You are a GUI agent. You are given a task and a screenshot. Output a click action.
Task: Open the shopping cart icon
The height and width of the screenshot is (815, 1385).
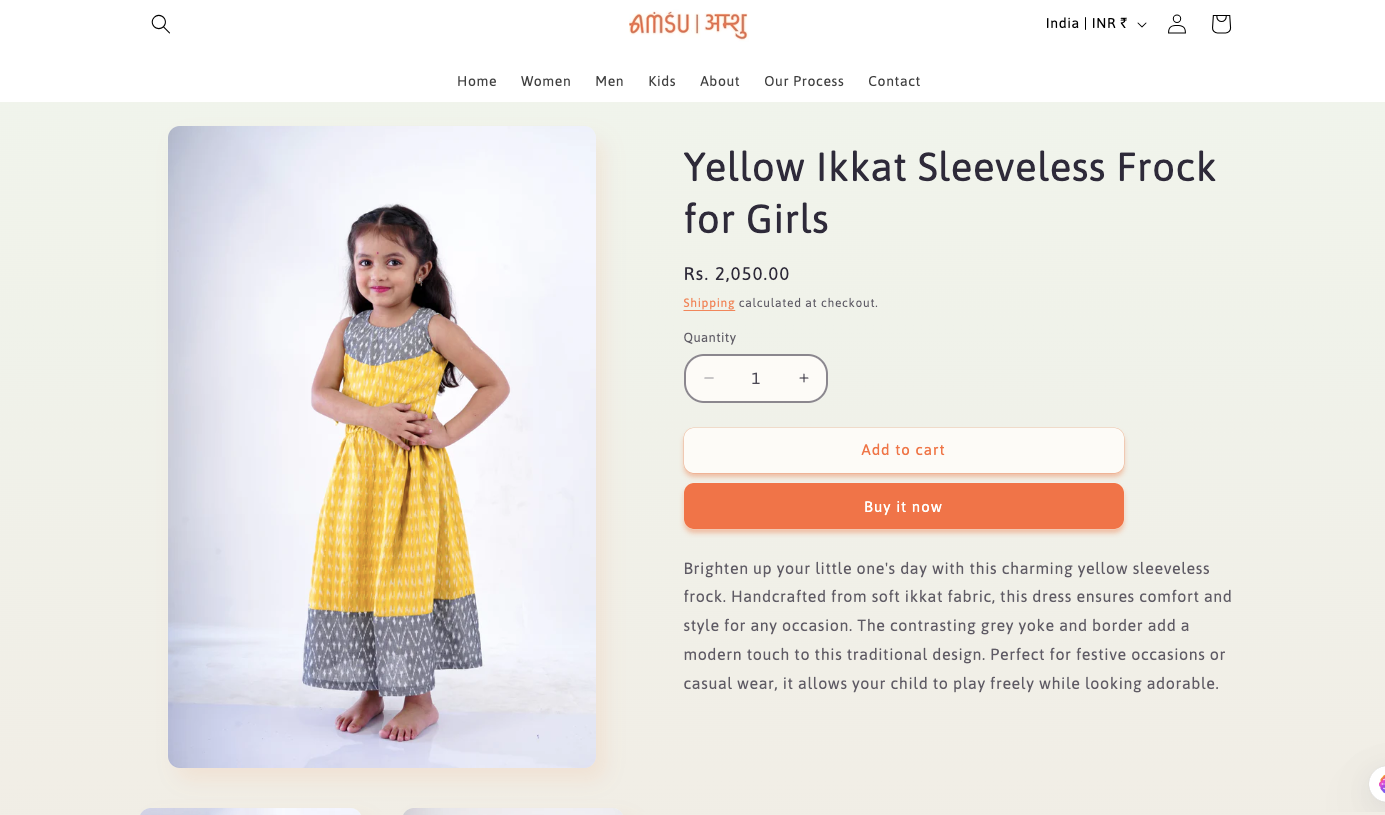pyautogui.click(x=1221, y=24)
